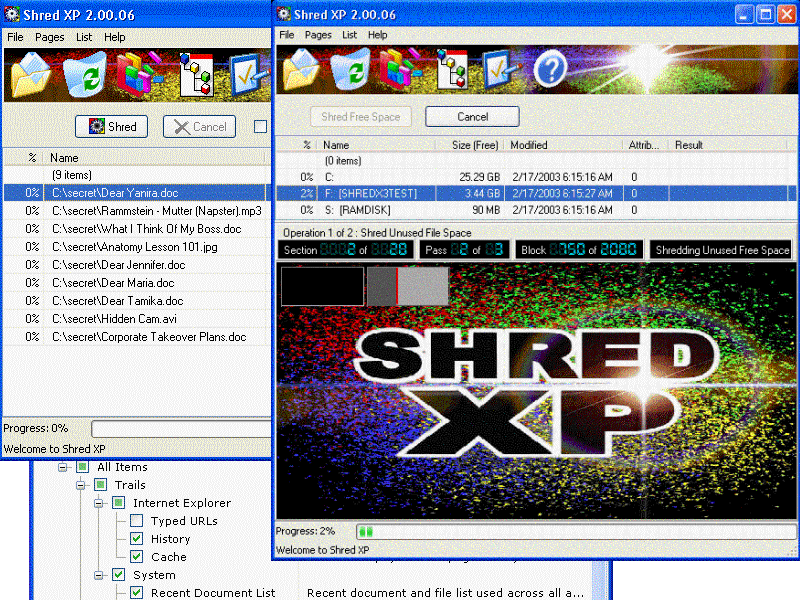Select the Anatomy Lesson 101.jpg file
The width and height of the screenshot is (800, 600).
tap(137, 247)
